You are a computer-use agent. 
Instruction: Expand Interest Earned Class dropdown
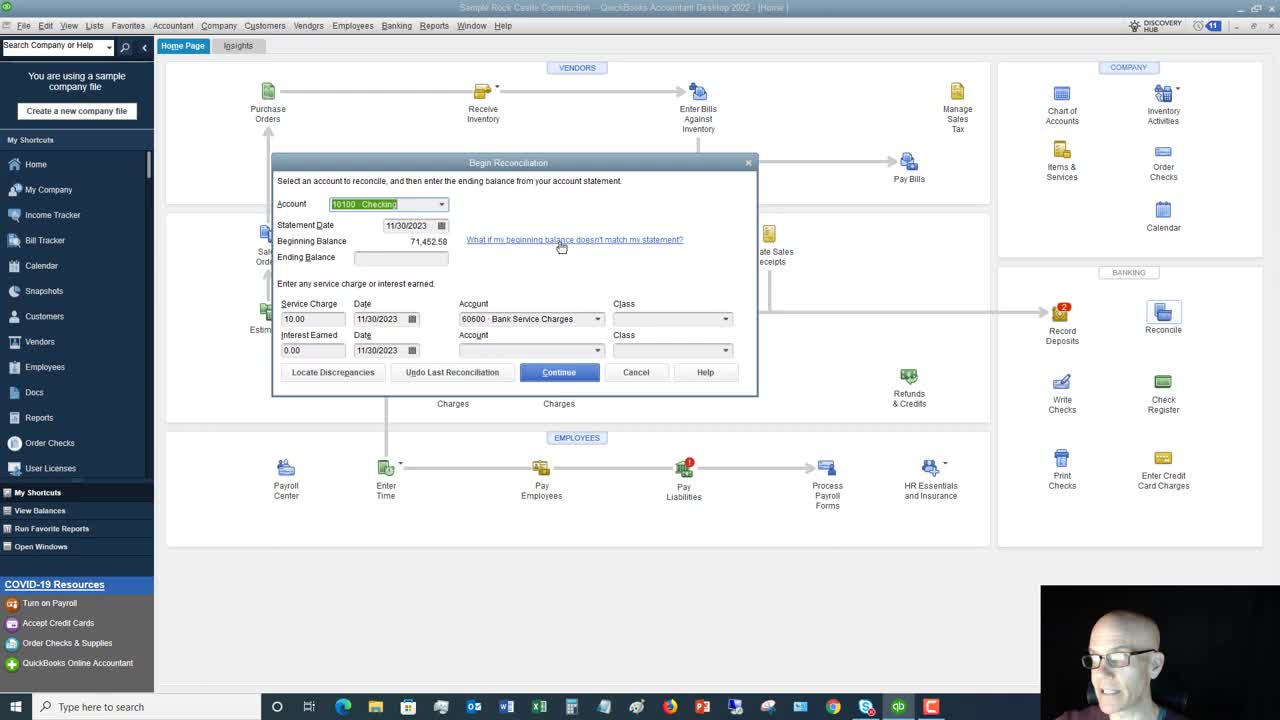click(726, 351)
